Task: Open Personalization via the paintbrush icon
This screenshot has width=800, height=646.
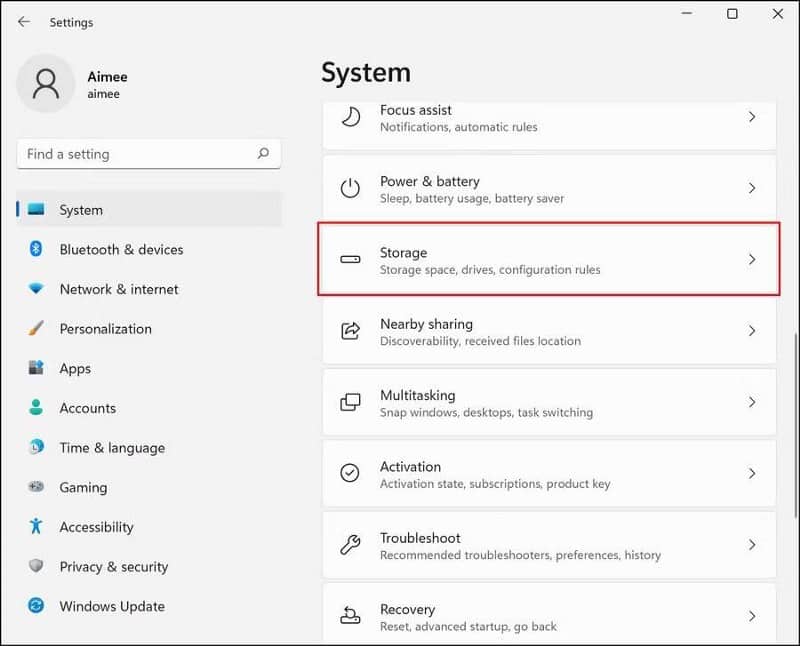Action: tap(35, 329)
